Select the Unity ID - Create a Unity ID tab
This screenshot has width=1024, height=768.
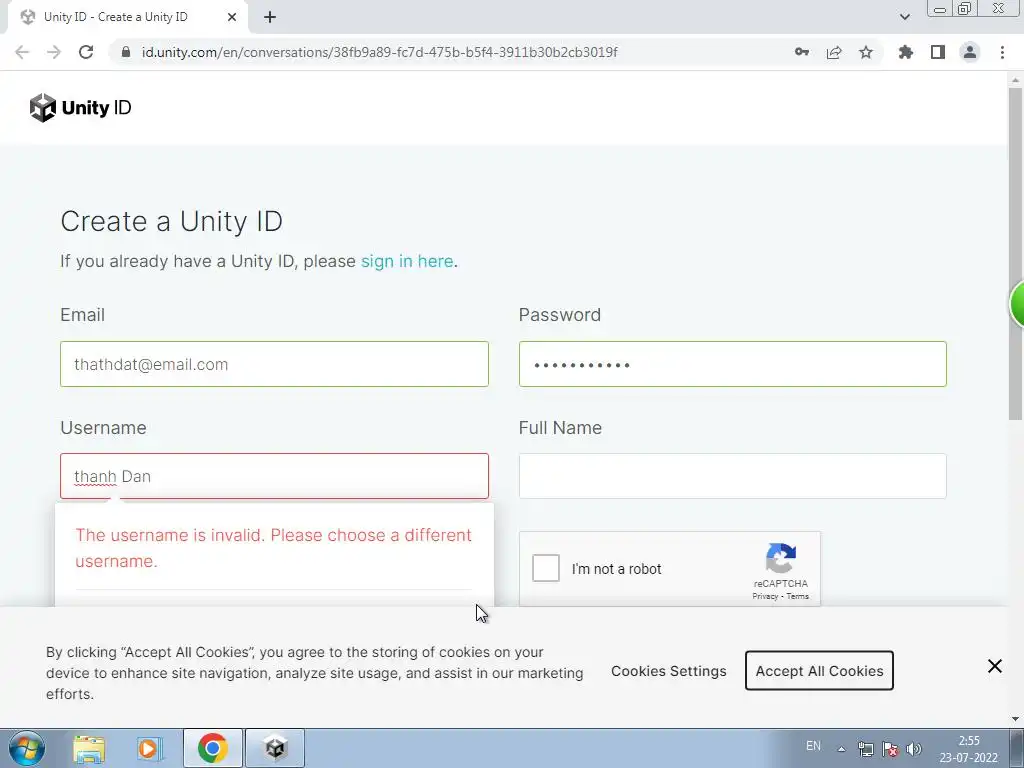coord(127,18)
